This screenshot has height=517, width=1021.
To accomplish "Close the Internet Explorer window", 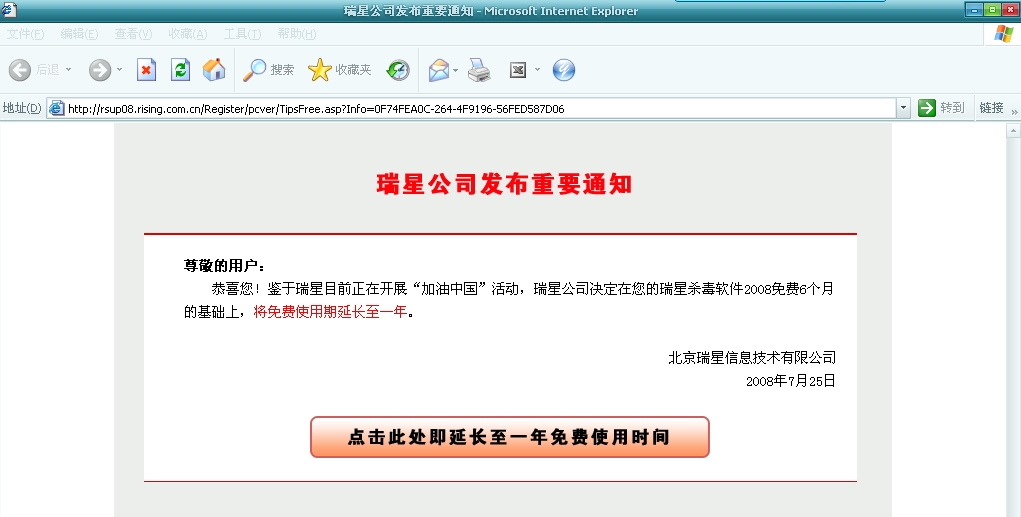I will point(1010,10).
